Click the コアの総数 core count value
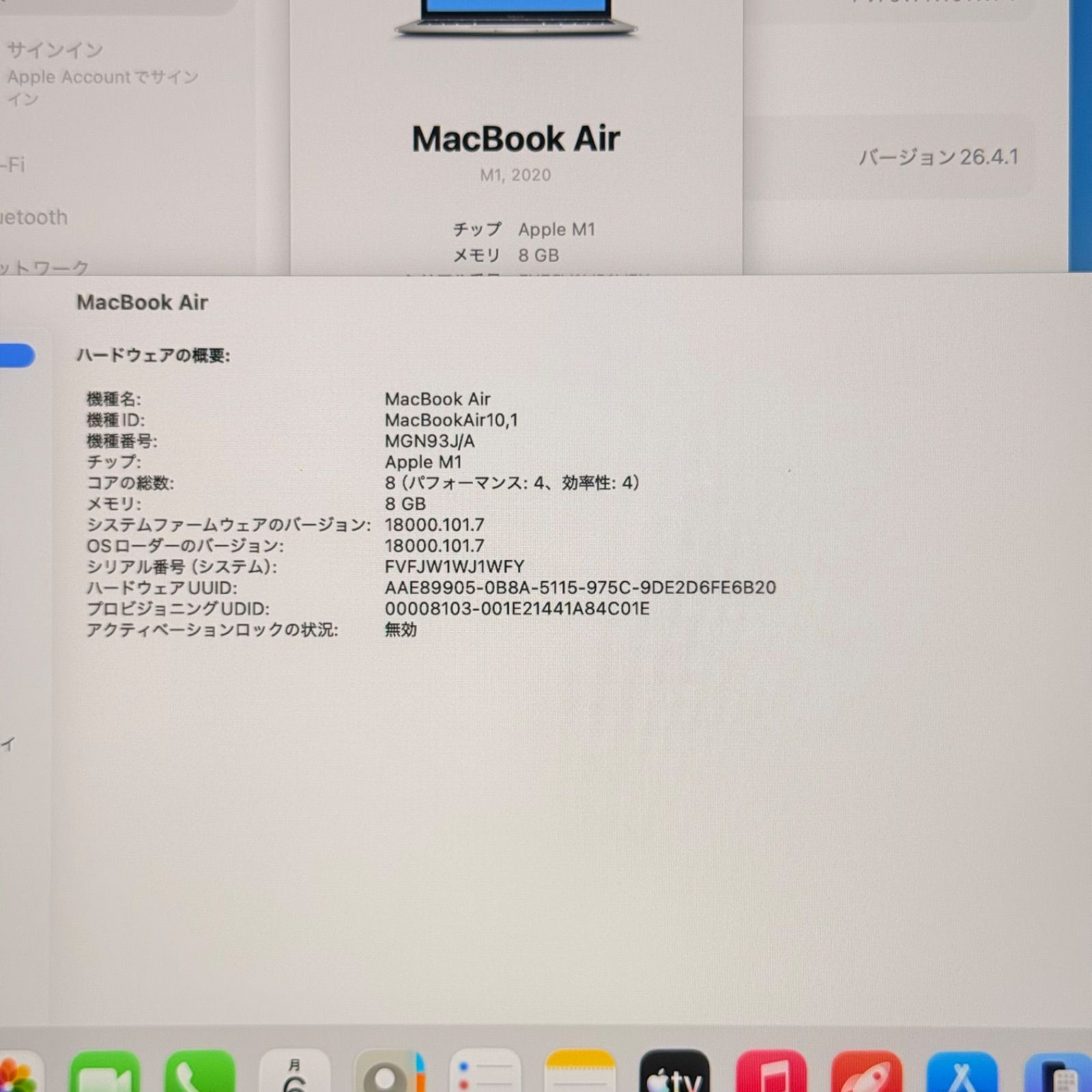Screen dimensions: 1092x1092 pos(513,483)
